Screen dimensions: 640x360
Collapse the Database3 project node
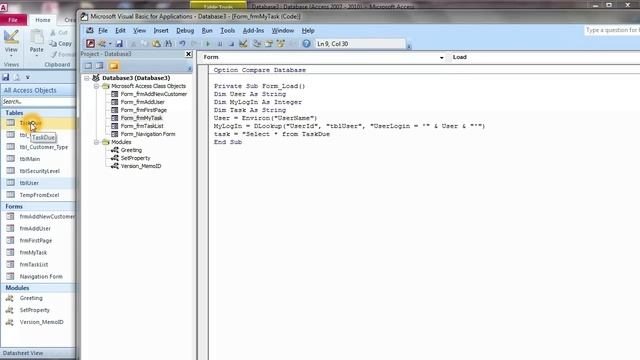pos(87,78)
